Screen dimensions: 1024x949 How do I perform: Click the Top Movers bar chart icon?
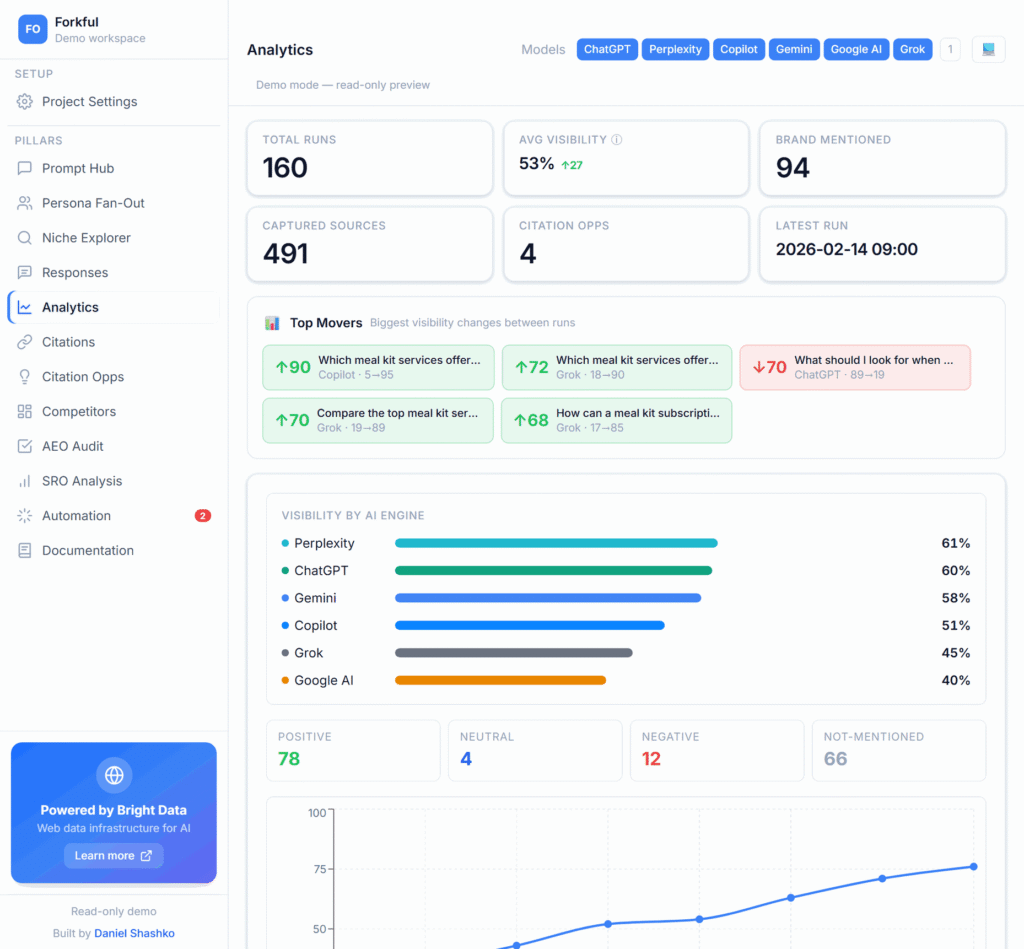coord(272,323)
